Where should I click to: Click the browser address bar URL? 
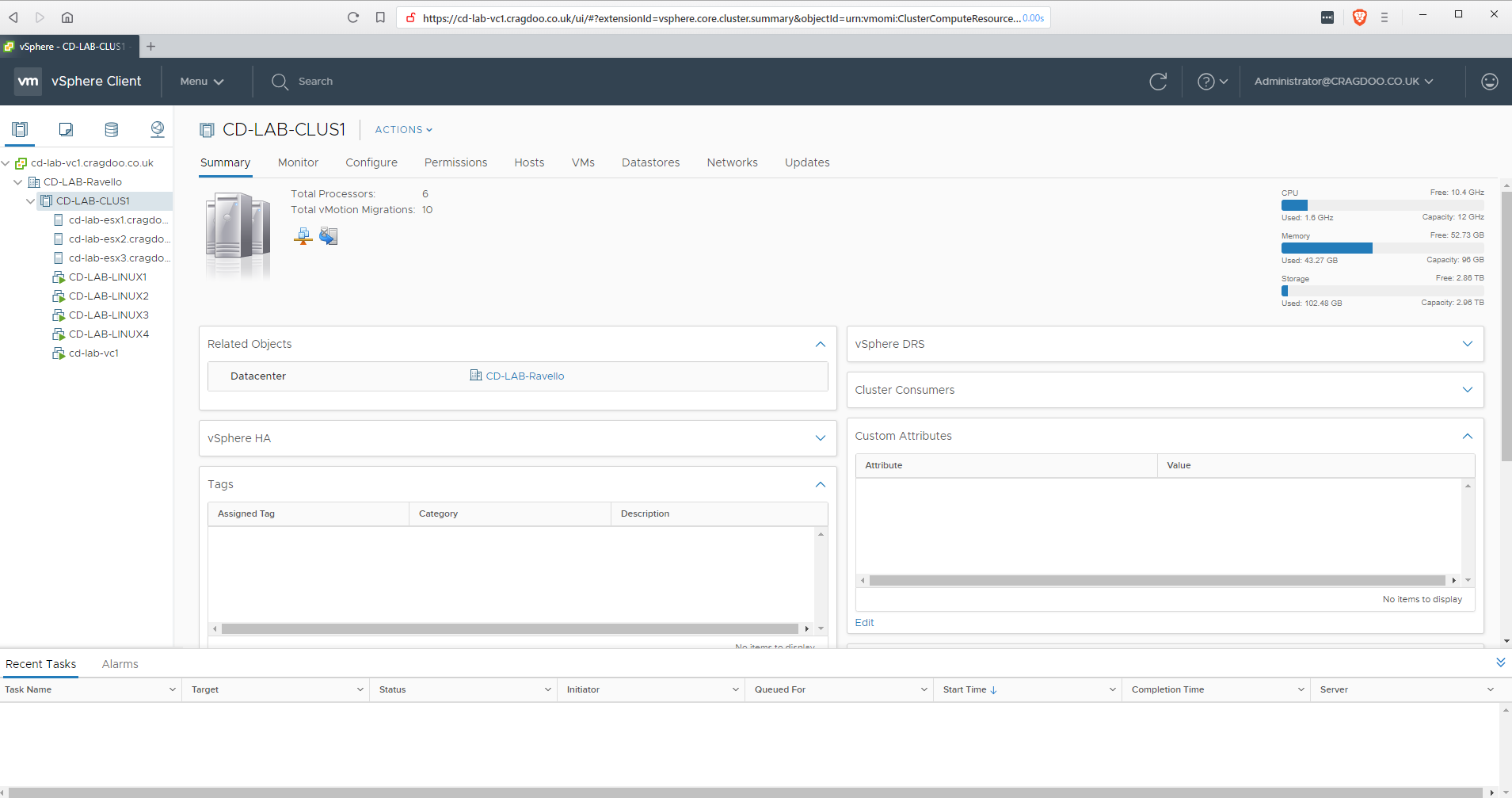coord(721,18)
